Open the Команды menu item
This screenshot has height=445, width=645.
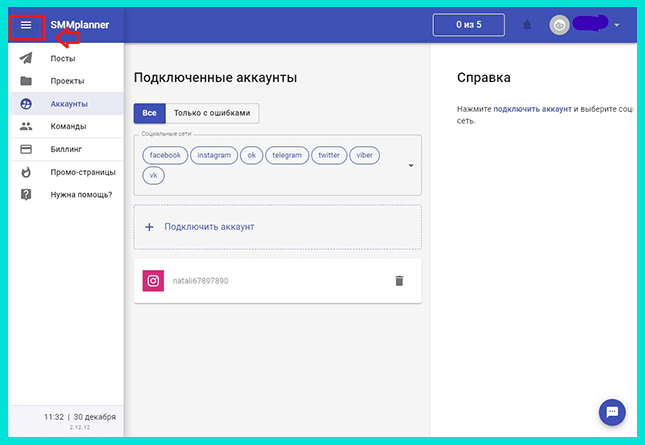(68, 126)
